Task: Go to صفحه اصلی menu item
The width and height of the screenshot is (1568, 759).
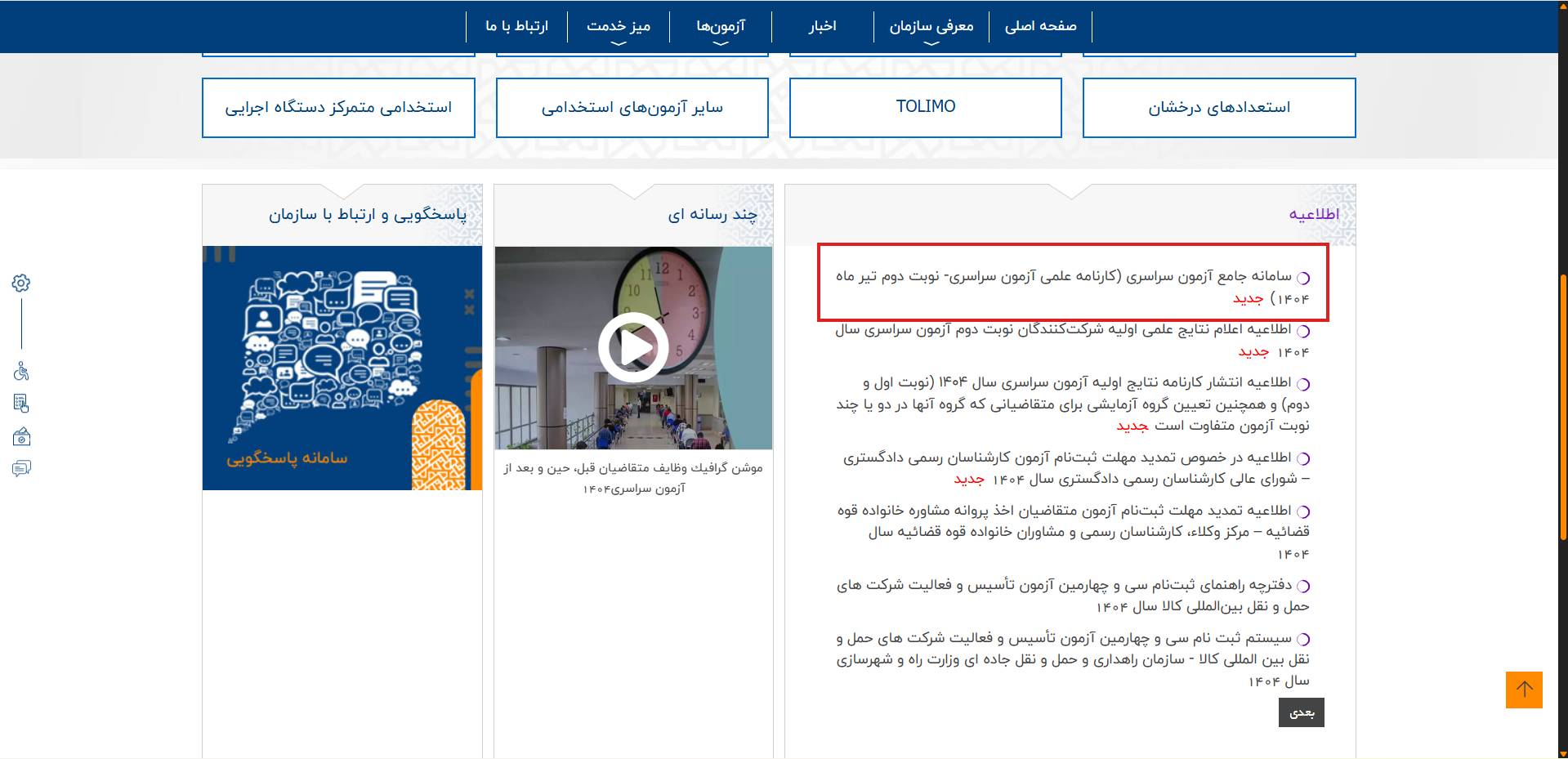Action: [1040, 26]
